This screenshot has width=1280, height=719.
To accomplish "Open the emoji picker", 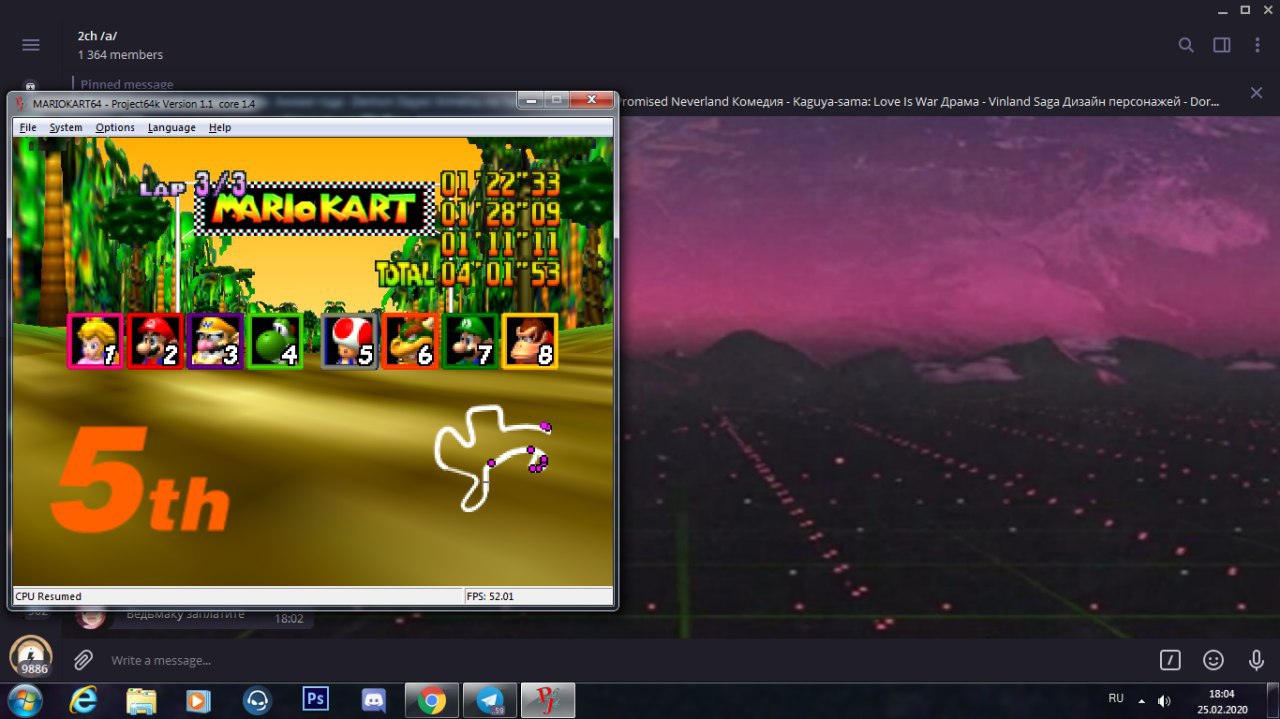I will tap(1213, 660).
